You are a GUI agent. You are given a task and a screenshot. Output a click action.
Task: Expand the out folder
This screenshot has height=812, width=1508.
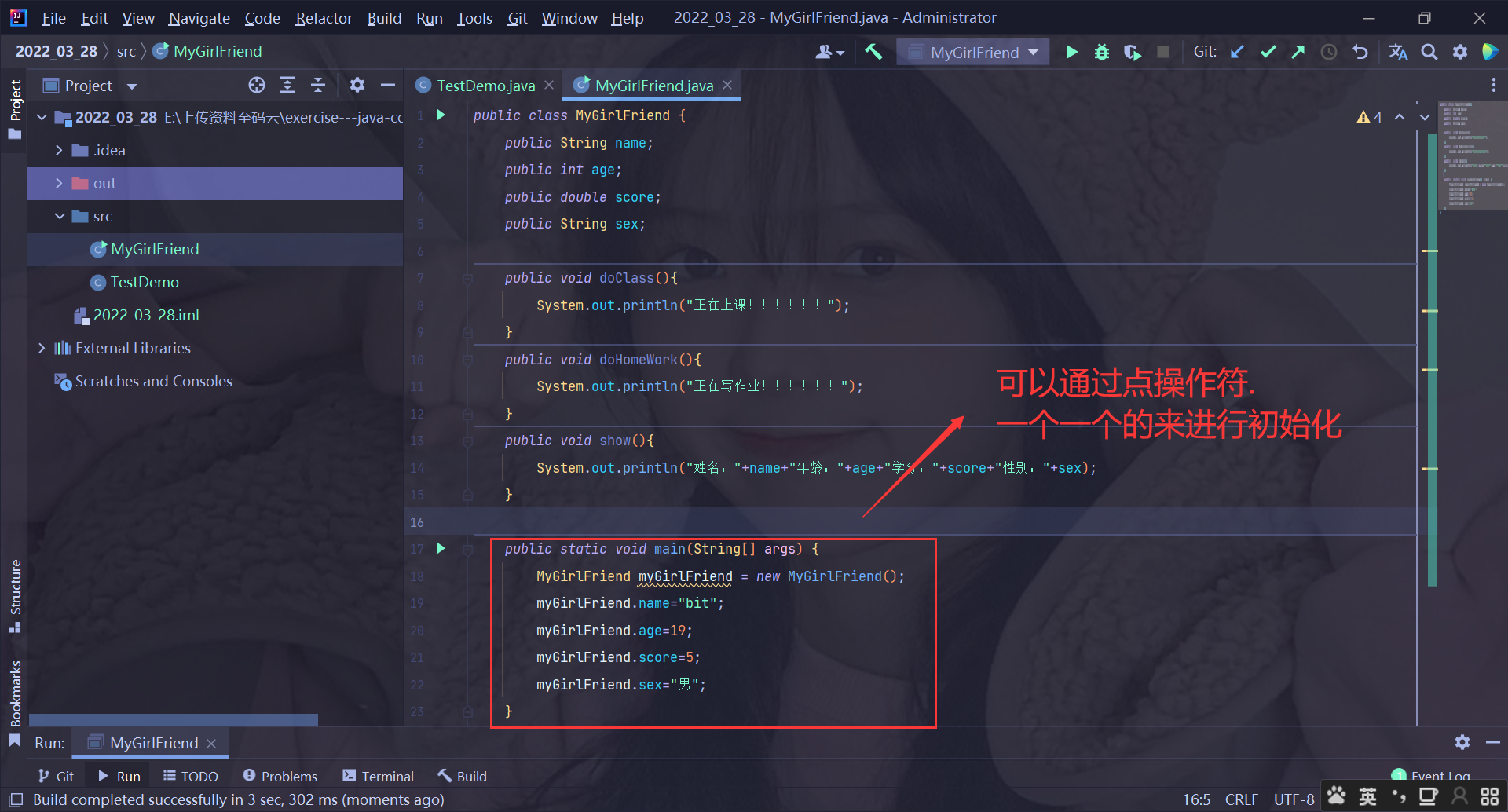[59, 183]
